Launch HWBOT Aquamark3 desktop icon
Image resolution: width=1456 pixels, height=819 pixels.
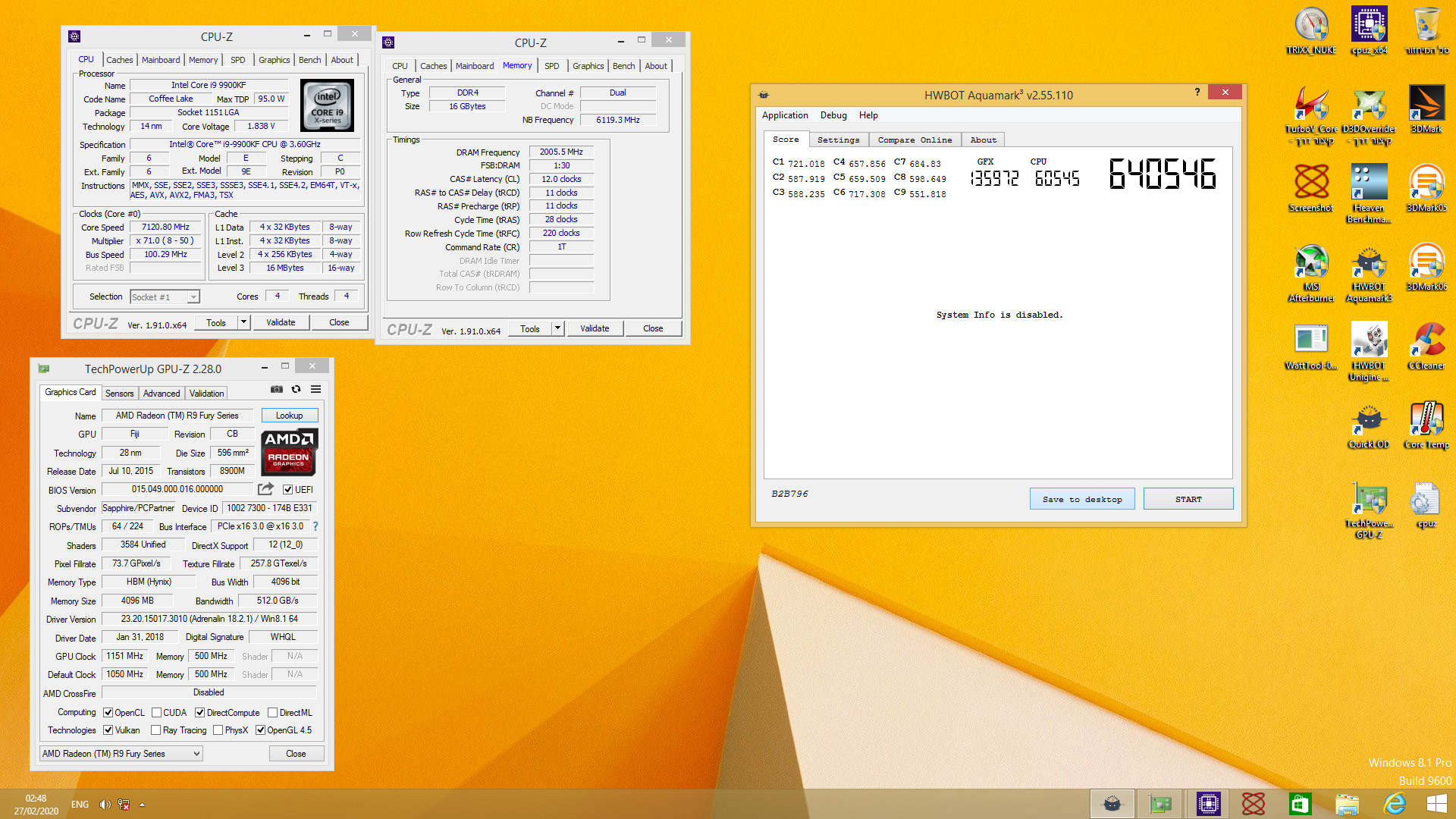pyautogui.click(x=1369, y=272)
